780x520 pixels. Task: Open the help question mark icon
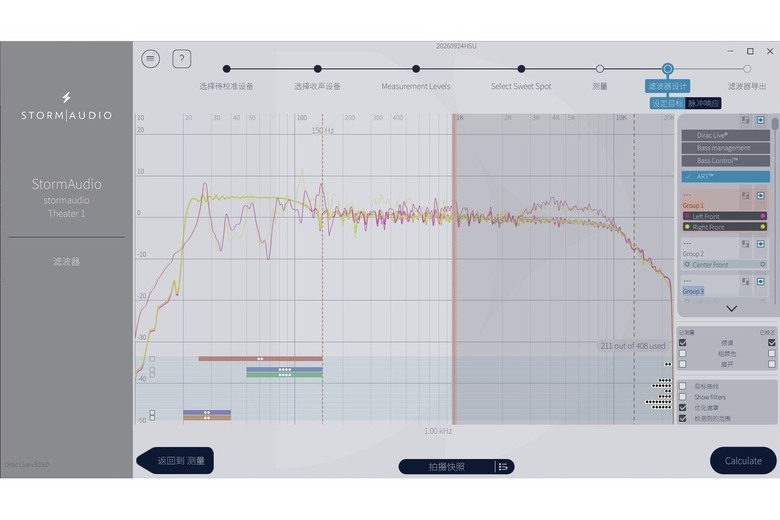(182, 59)
